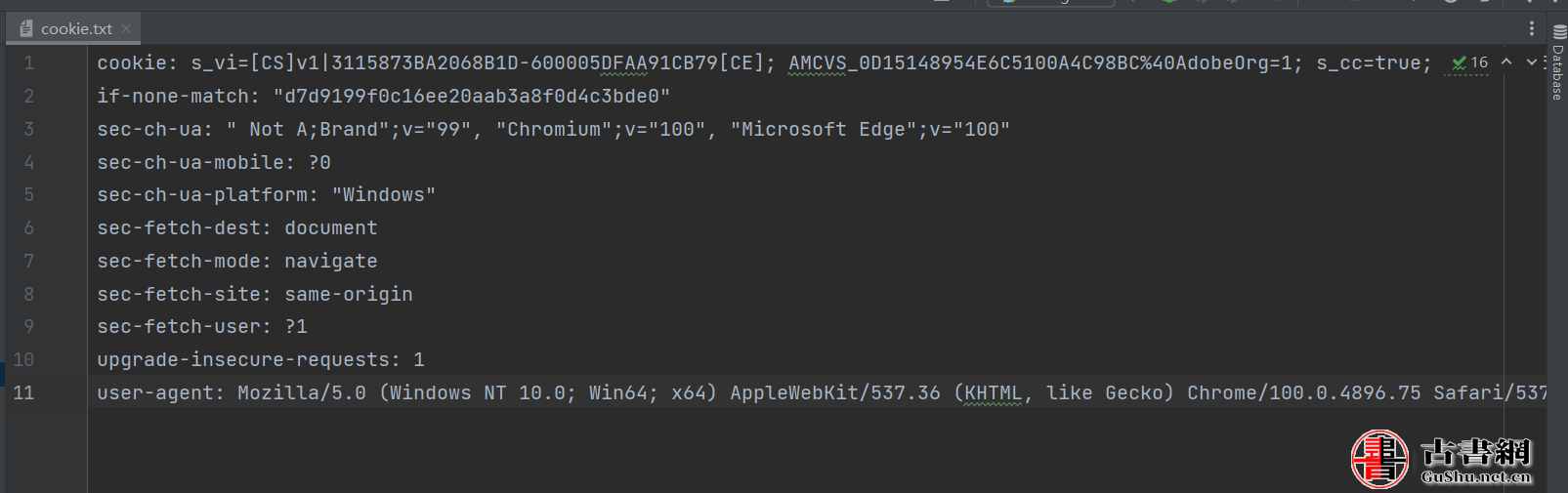Click line number 1 in gutter

(28, 62)
